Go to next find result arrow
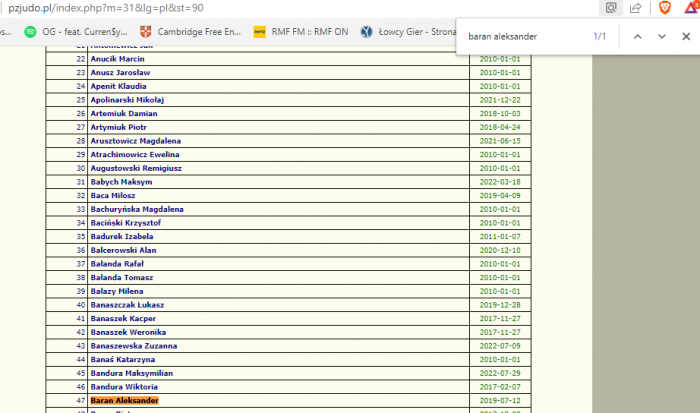This screenshot has width=700, height=413. (x=662, y=37)
